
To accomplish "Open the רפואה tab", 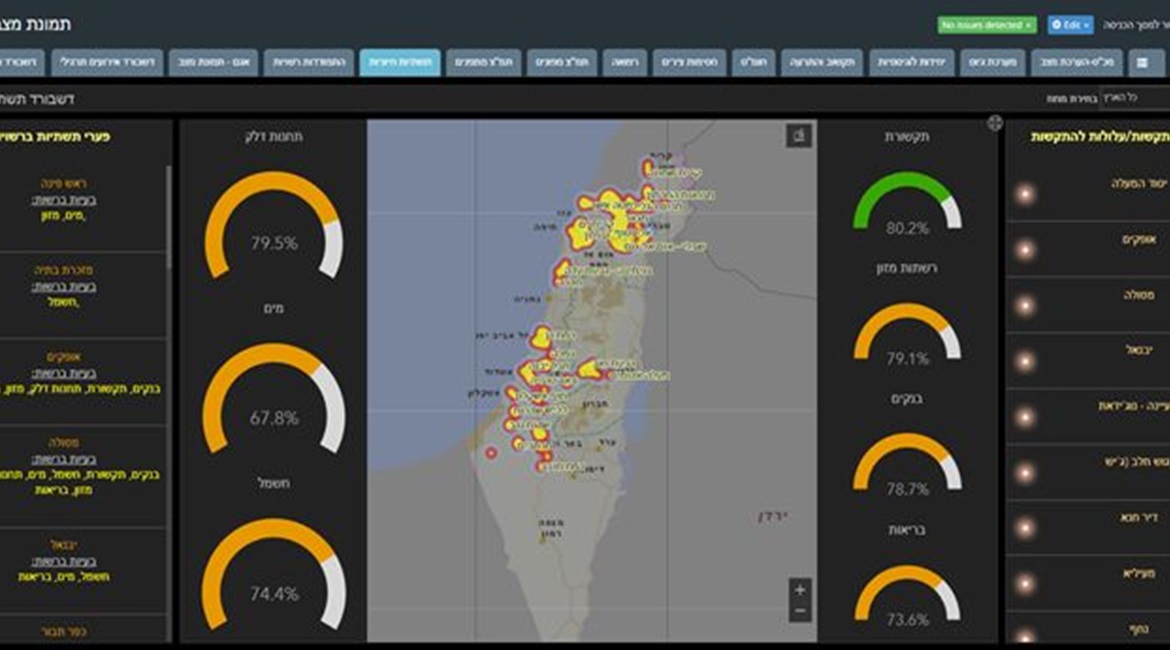I will tap(625, 63).
